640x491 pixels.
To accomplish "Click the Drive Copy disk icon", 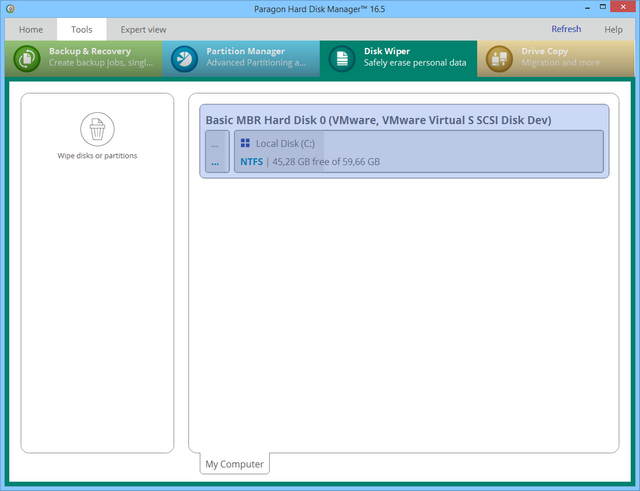I will 499,59.
